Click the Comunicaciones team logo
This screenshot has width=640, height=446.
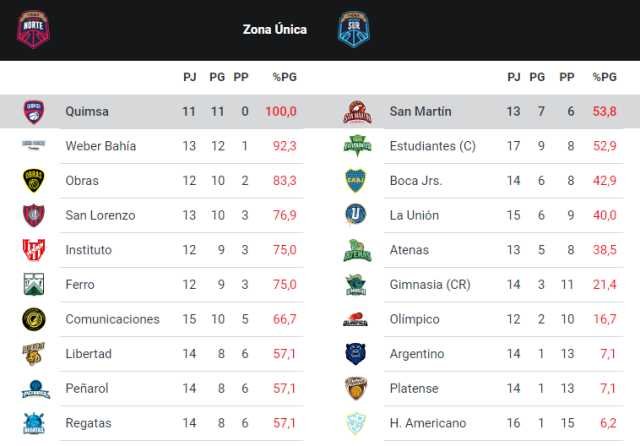(33, 319)
